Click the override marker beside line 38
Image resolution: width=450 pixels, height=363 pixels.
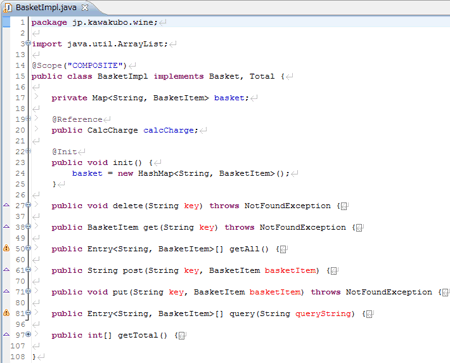(6, 227)
